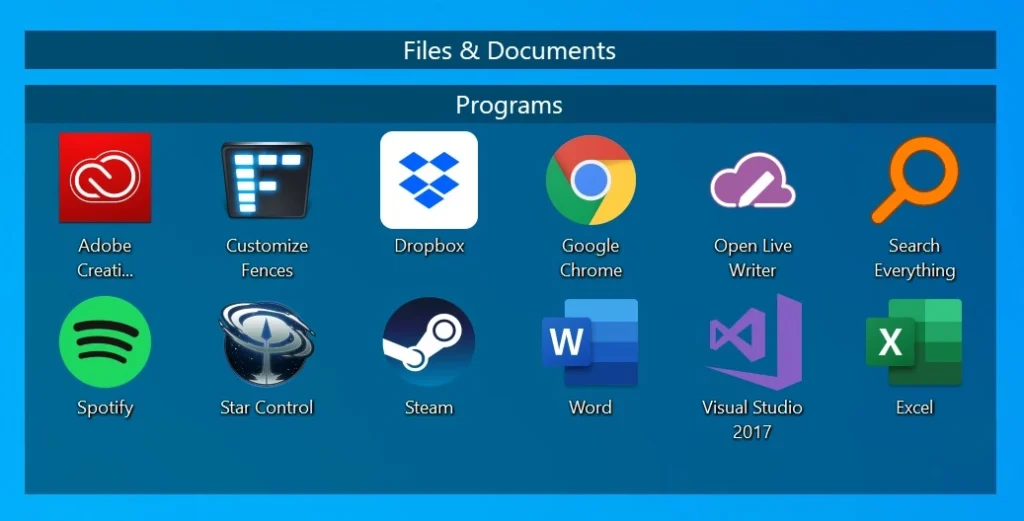Click empty space below Steam inside Programs fence
This screenshot has height=521, width=1024.
(429, 460)
